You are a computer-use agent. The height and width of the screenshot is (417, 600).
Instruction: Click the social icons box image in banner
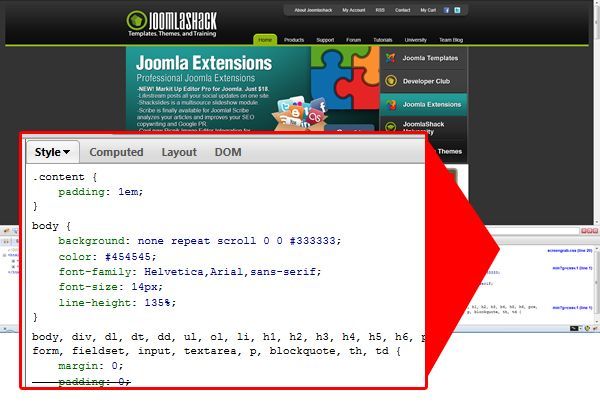click(x=300, y=114)
